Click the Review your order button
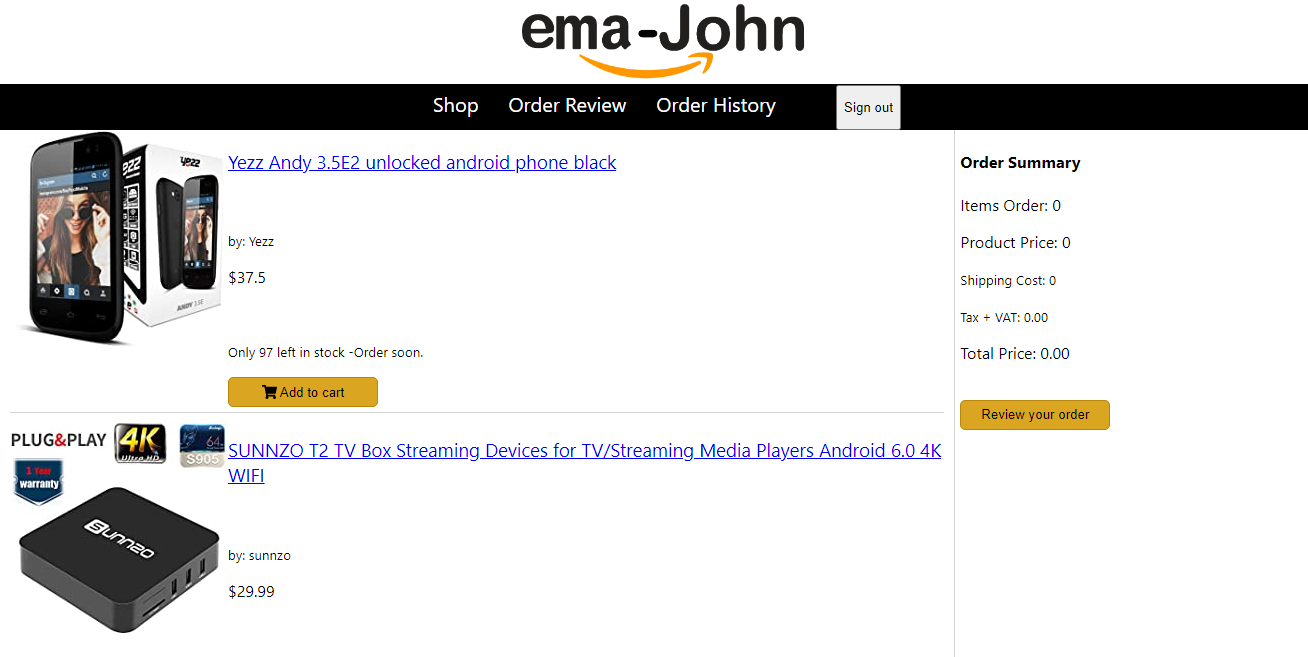Screen dimensions: 1308x657 [x=1035, y=415]
